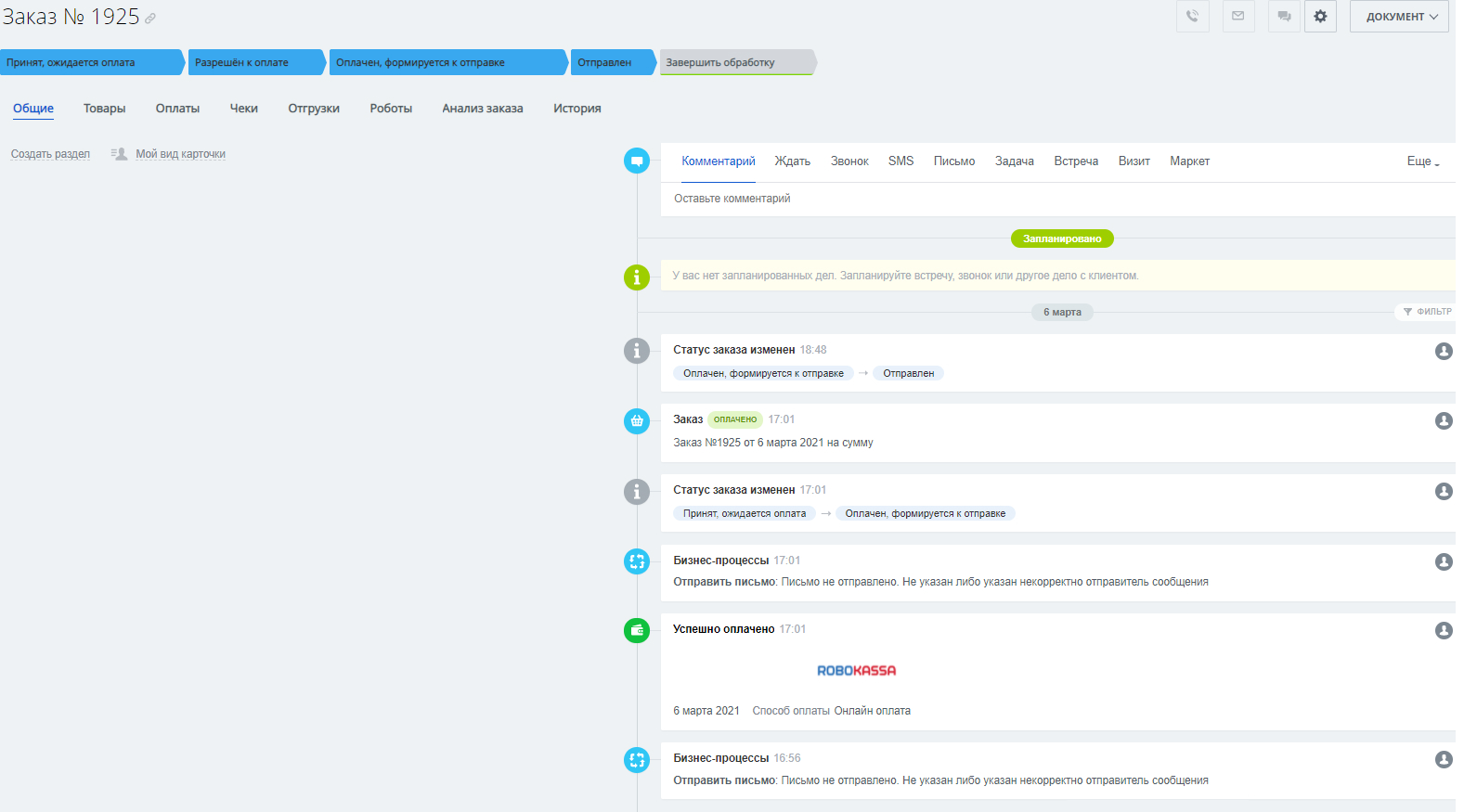Open the chat bubbles icon in header

click(x=1284, y=17)
